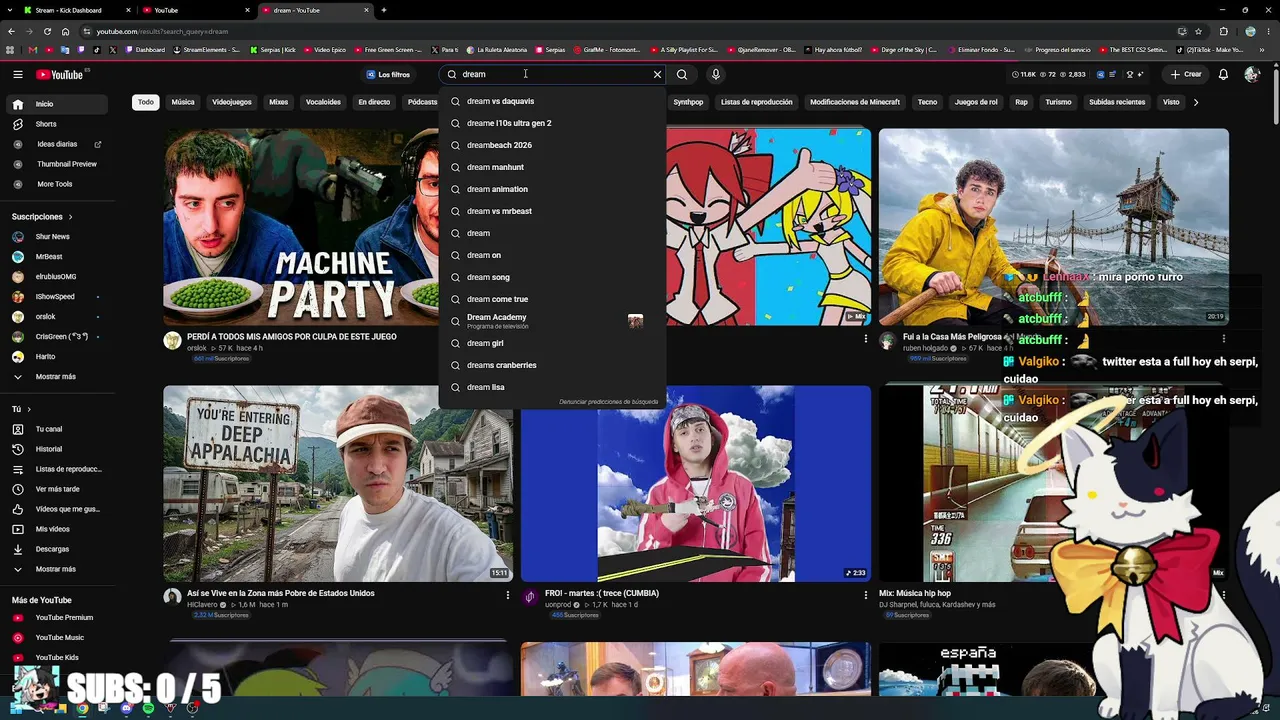Open Ver más tarde
The height and width of the screenshot is (720, 1280).
point(57,489)
